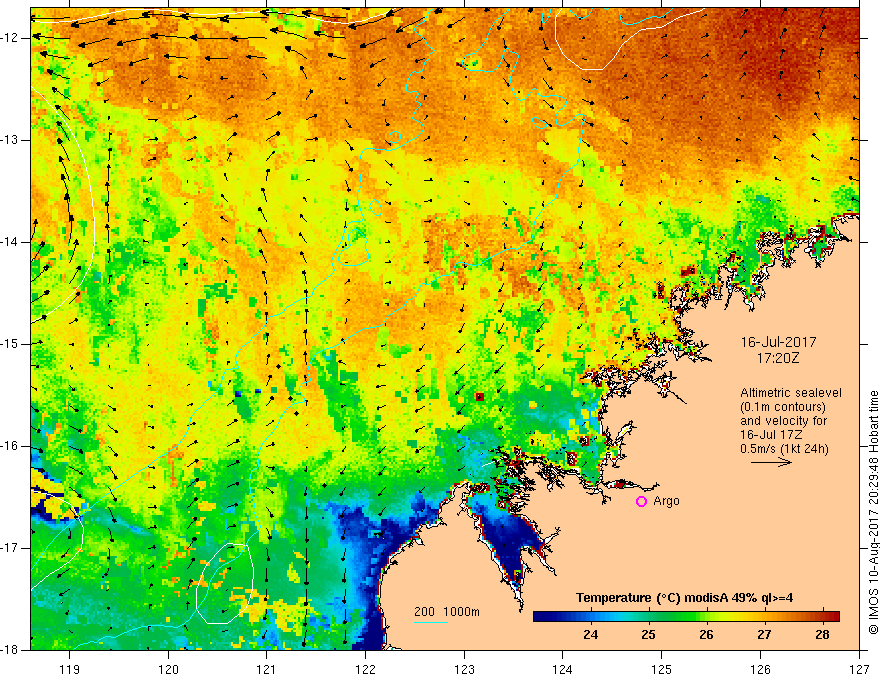The image size is (880, 680).
Task: Click the longitude label '123'
Action: coord(464,669)
